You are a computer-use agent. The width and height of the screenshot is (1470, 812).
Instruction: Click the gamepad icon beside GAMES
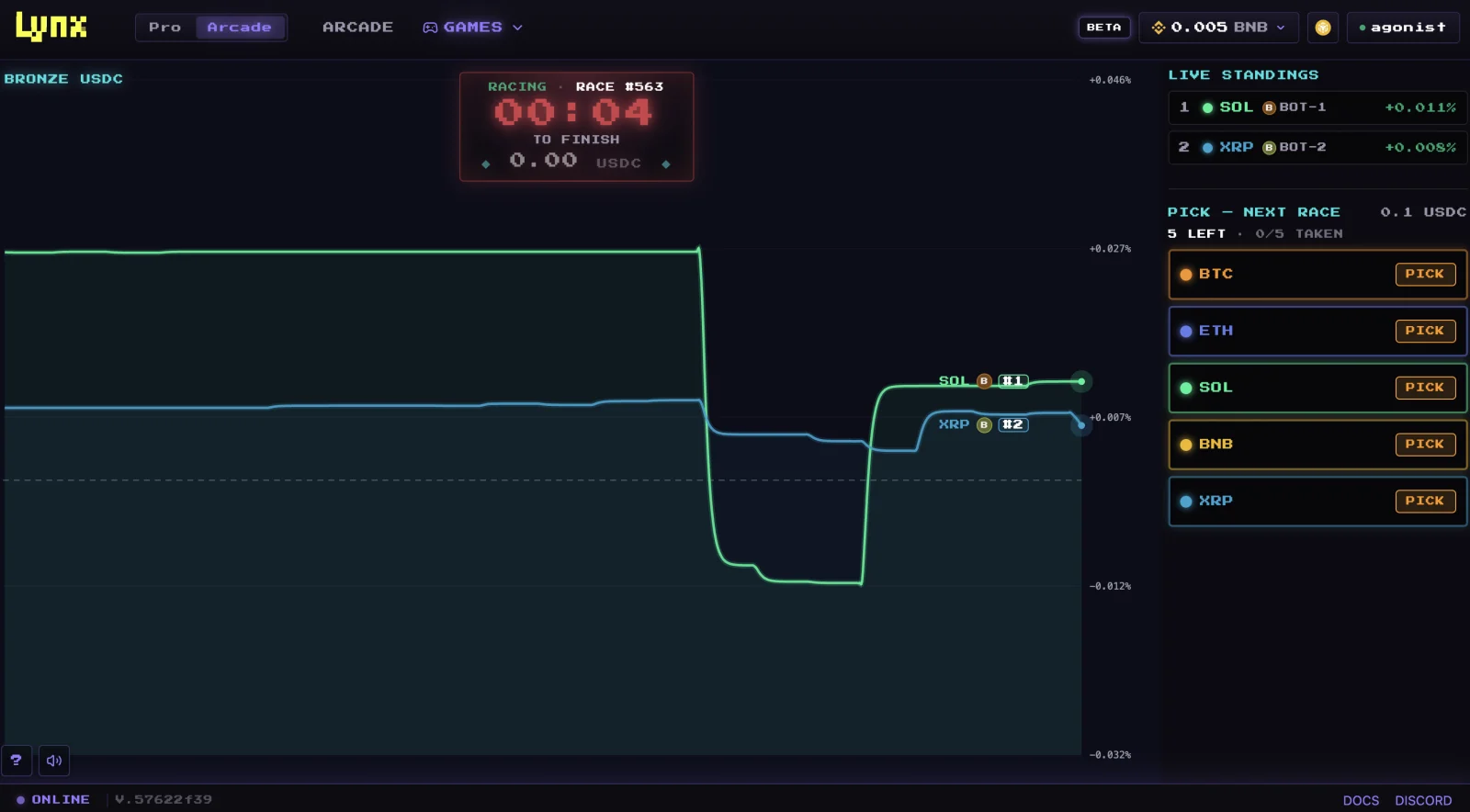click(430, 28)
